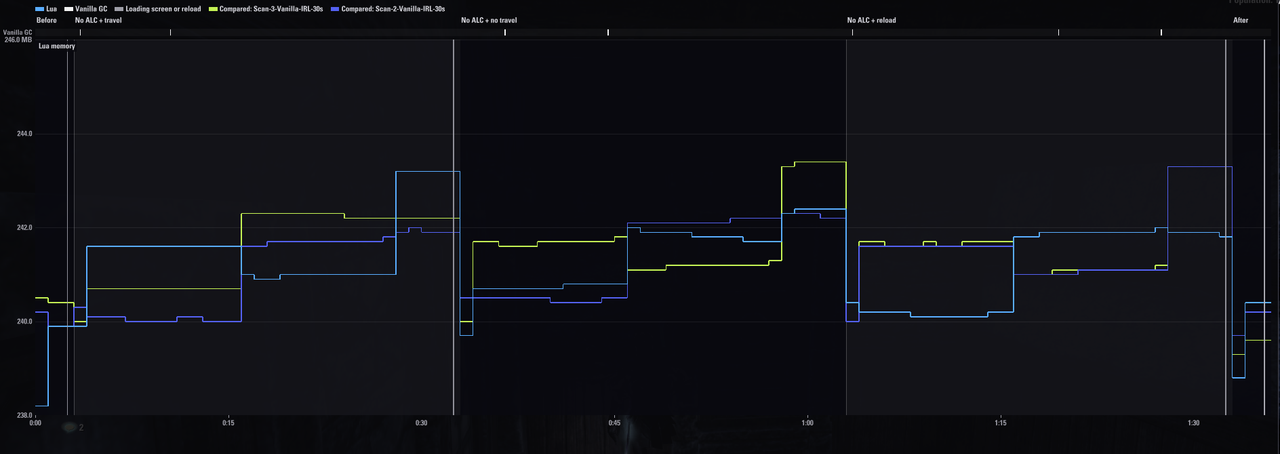Click the 238.0 y-axis tick label

point(24,414)
